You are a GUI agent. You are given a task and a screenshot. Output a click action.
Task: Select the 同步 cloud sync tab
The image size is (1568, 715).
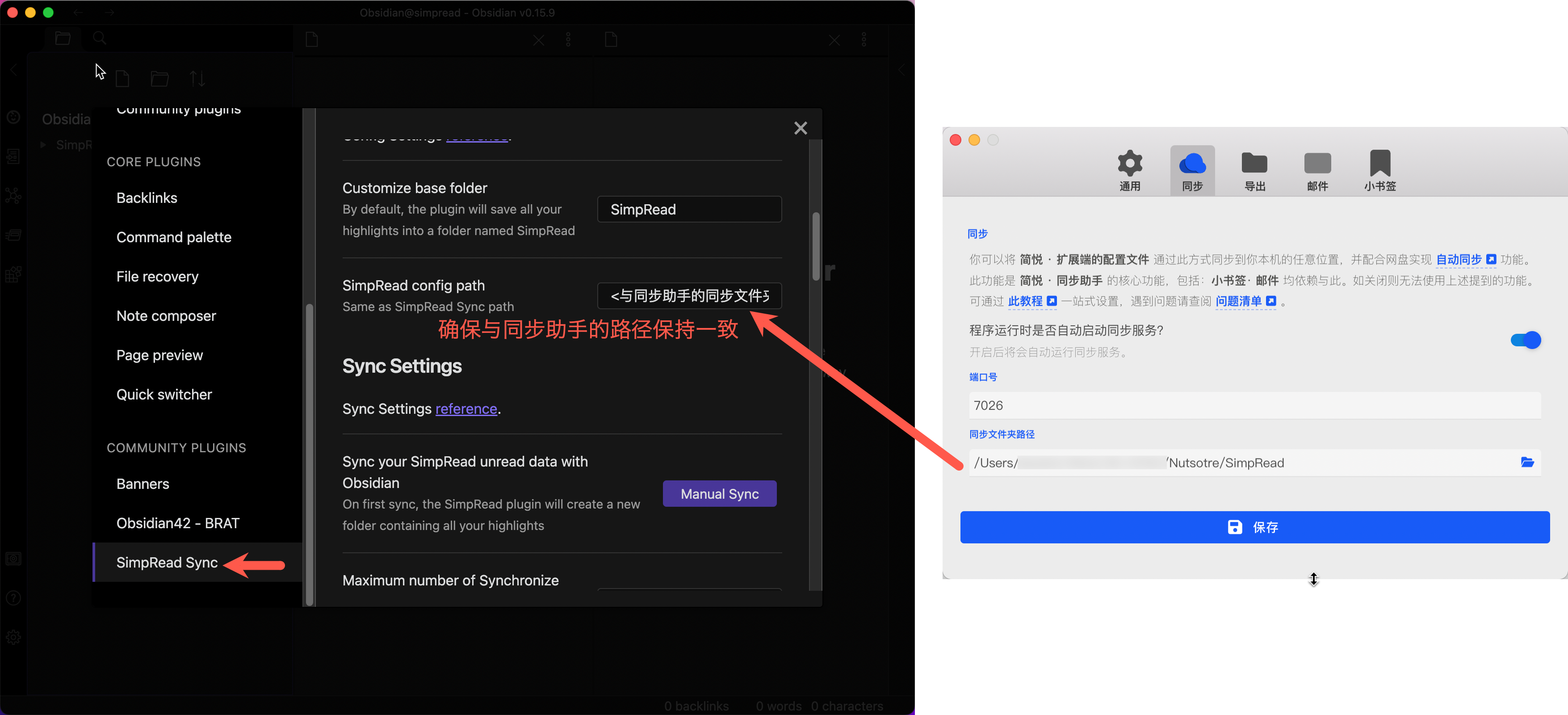pos(1192,171)
